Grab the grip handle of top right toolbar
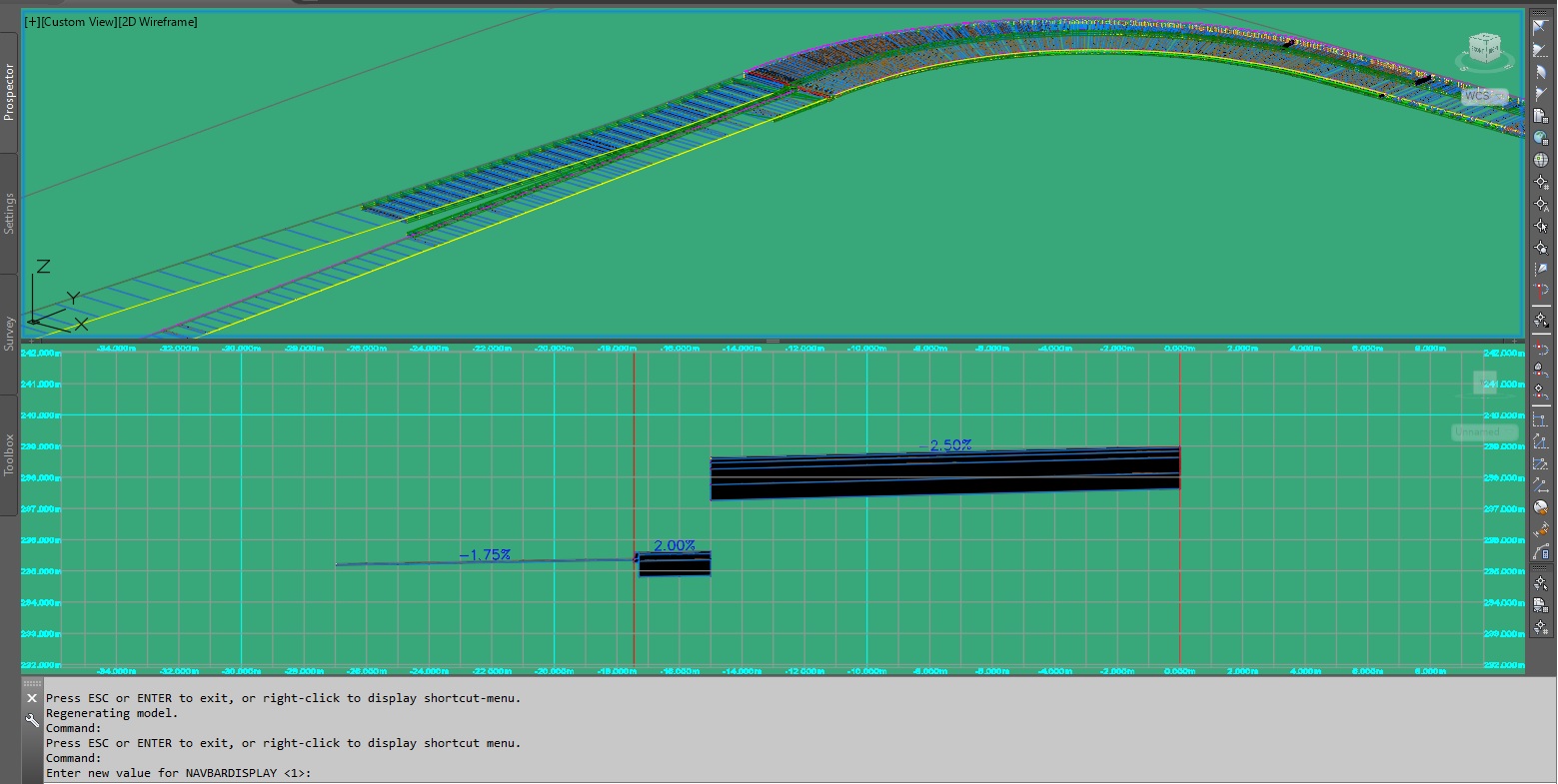 pyautogui.click(x=1541, y=12)
